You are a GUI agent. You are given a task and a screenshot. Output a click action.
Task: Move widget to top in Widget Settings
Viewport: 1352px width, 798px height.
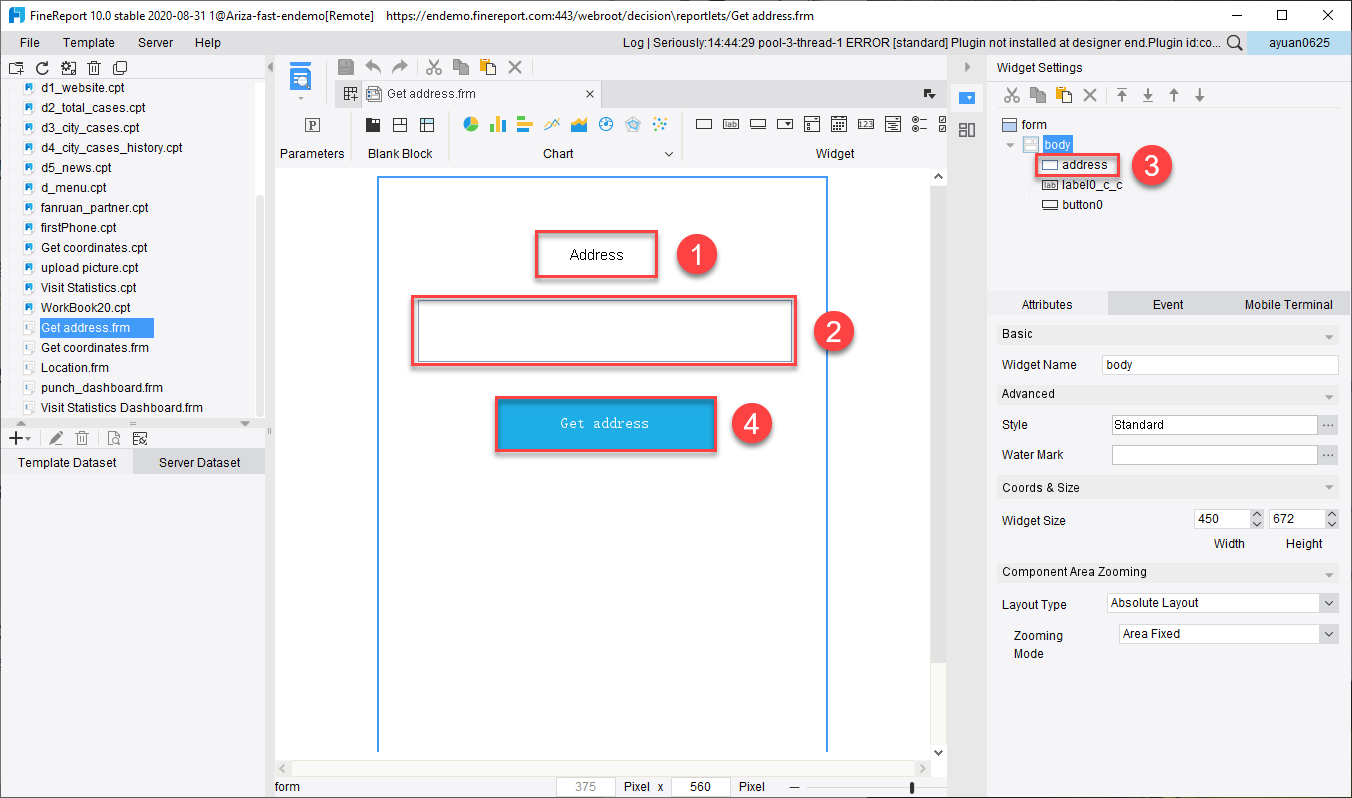pyautogui.click(x=1122, y=95)
